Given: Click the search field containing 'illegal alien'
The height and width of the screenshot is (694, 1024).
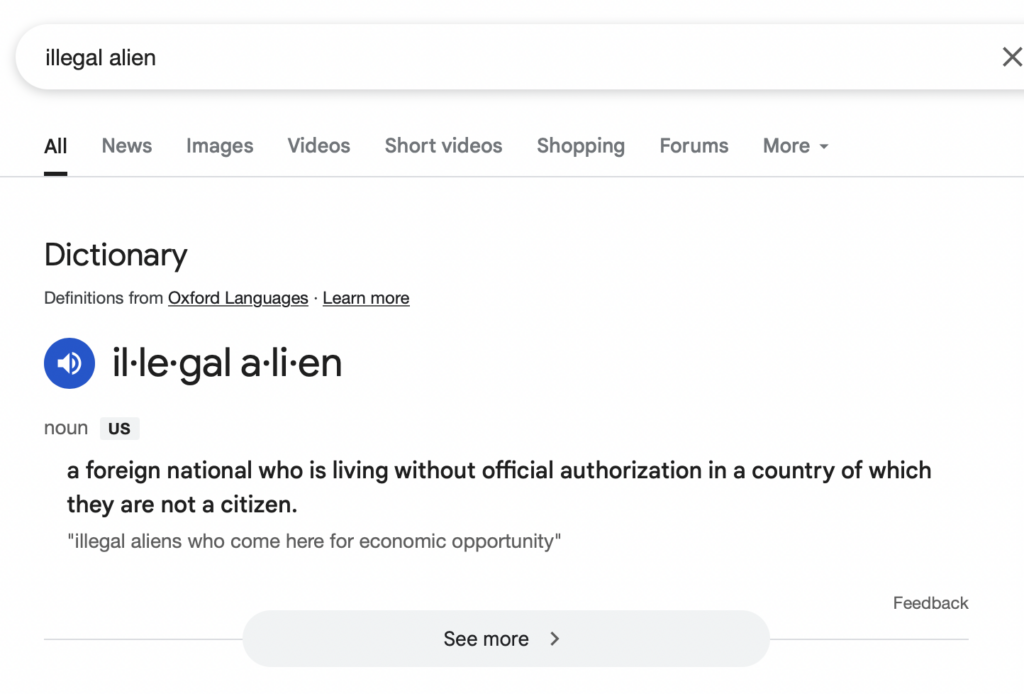Looking at the screenshot, I should (509, 57).
